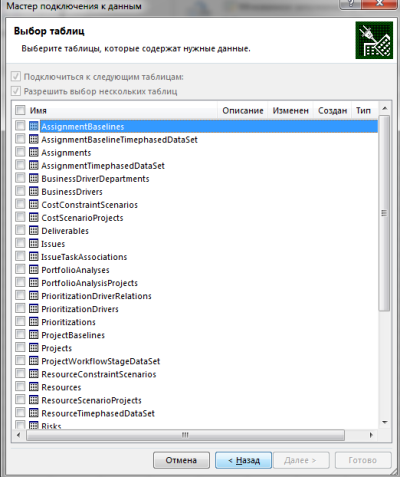
Task: Click the table icon next to PrioritizationDrivers
Action: click(x=34, y=309)
